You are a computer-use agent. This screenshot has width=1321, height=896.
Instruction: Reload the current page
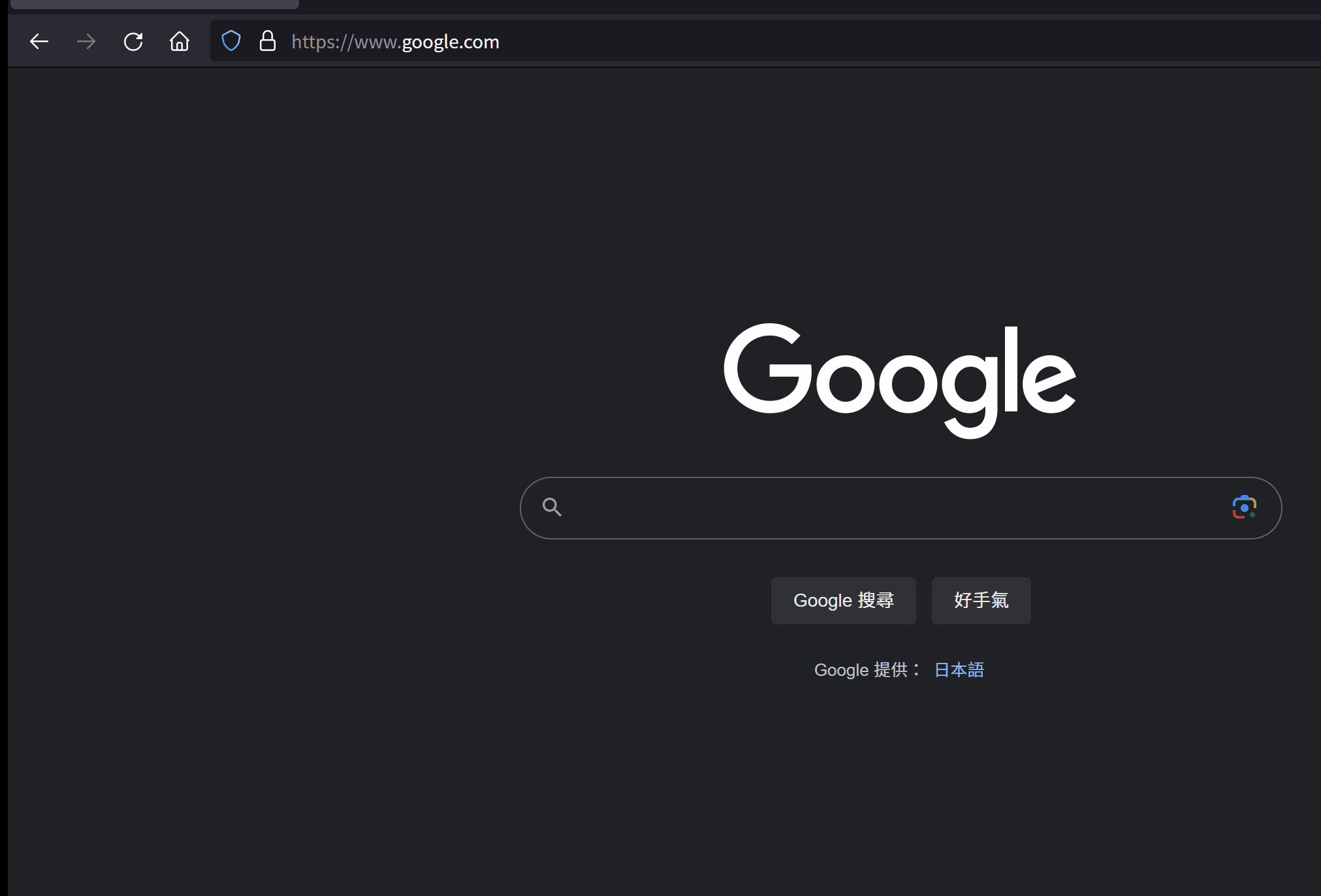[x=133, y=41]
